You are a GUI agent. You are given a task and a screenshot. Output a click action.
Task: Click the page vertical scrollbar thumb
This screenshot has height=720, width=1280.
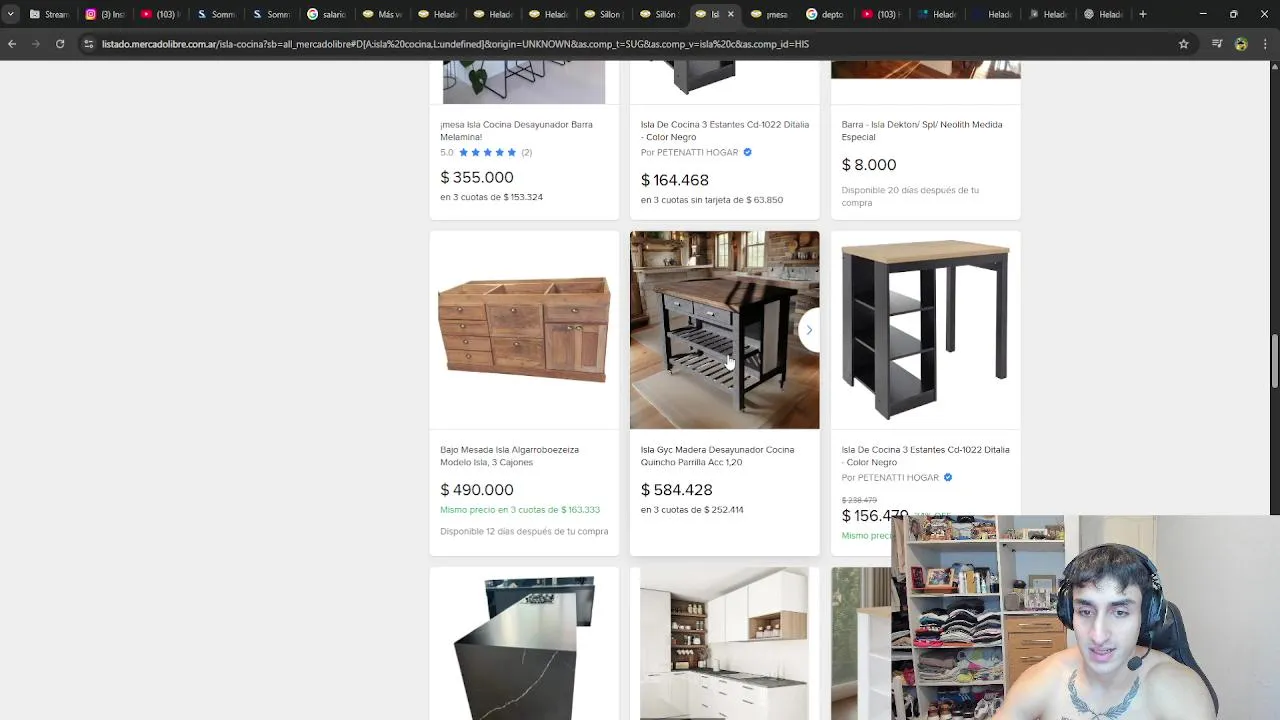1274,362
